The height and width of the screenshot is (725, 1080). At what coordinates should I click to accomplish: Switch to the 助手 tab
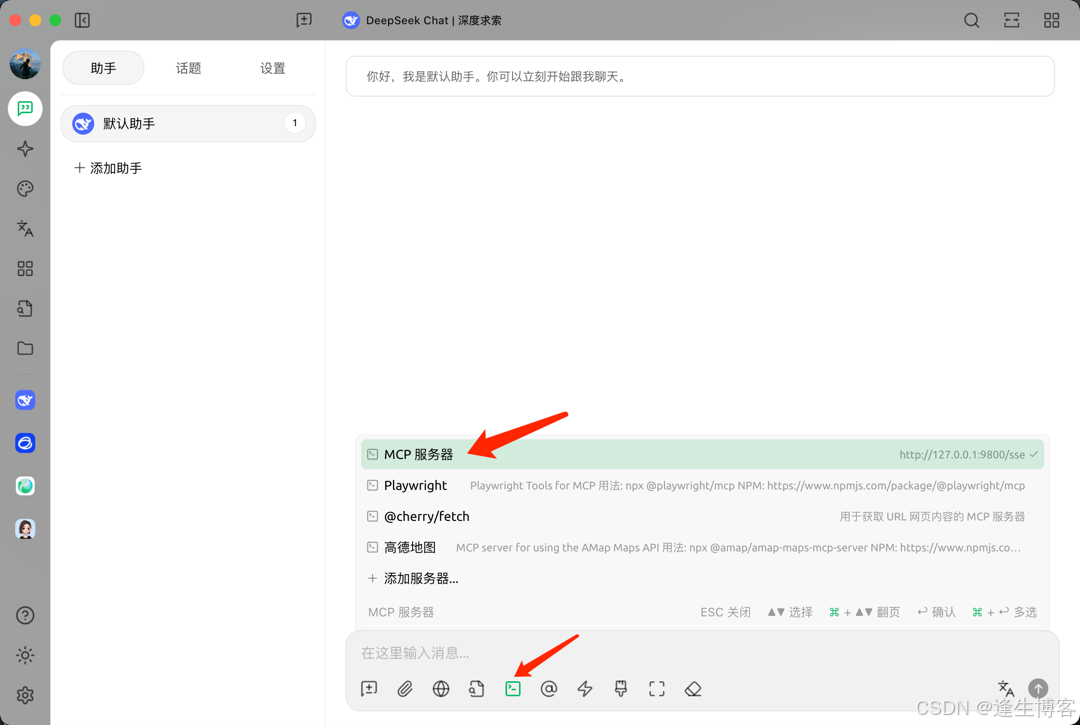click(x=103, y=68)
